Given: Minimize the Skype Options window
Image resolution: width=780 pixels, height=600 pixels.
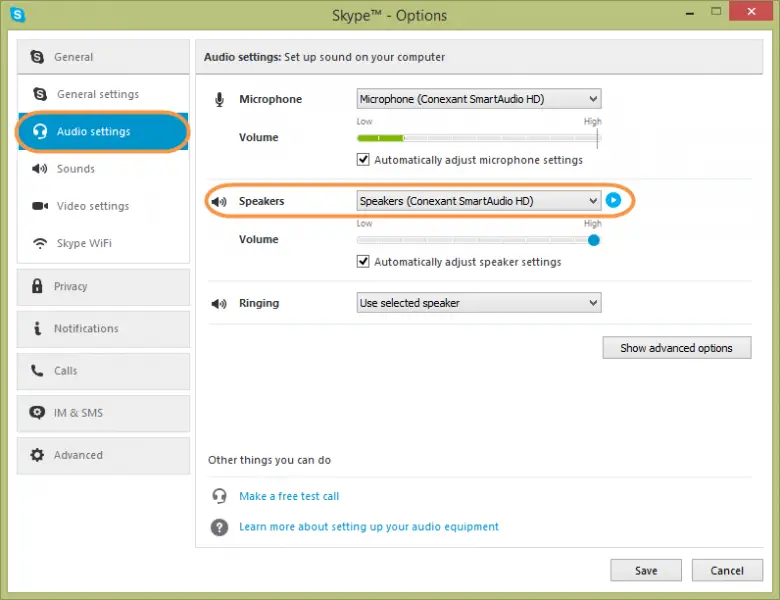Looking at the screenshot, I should coord(690,13).
